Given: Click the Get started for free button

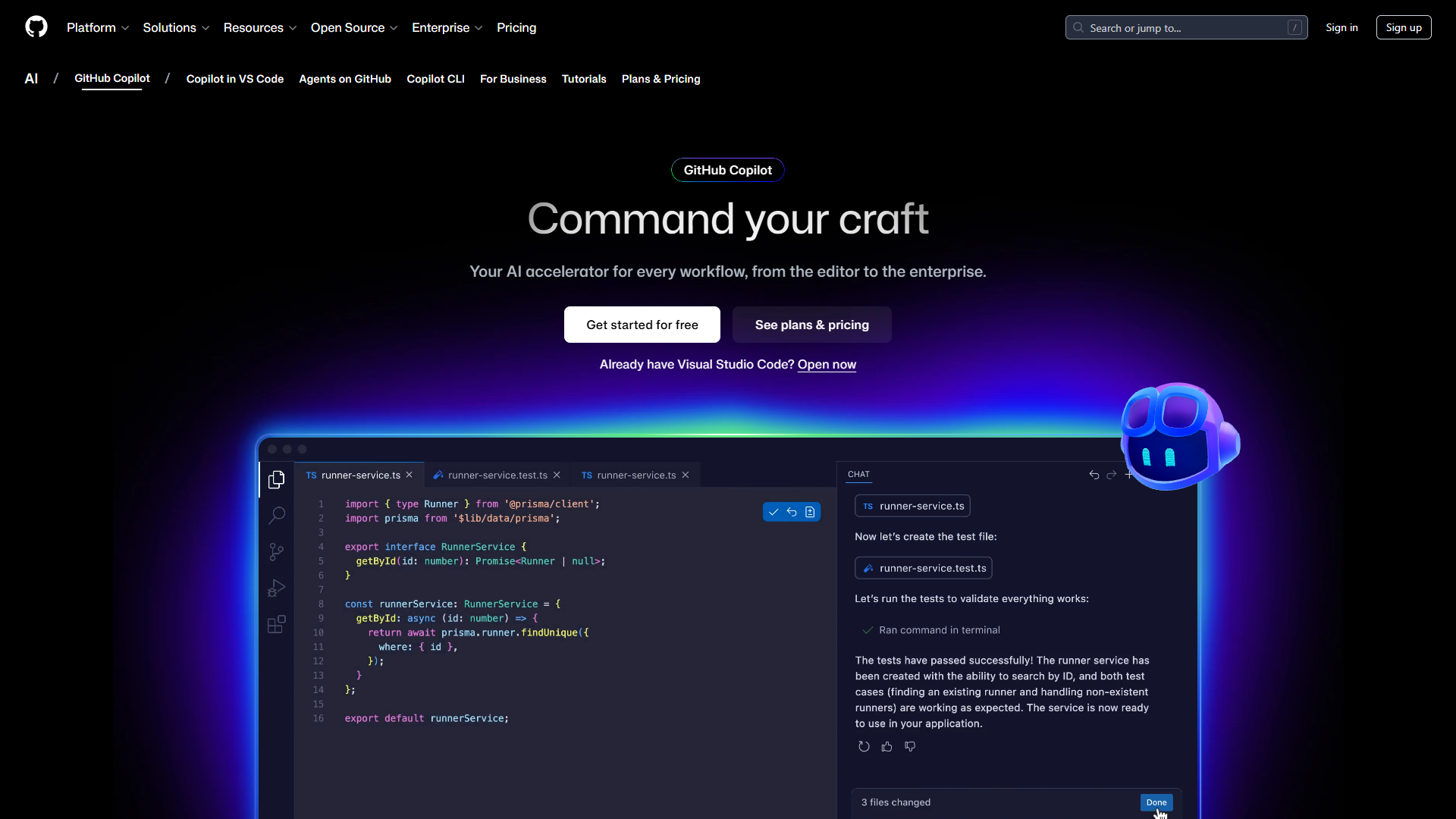Looking at the screenshot, I should pos(642,325).
